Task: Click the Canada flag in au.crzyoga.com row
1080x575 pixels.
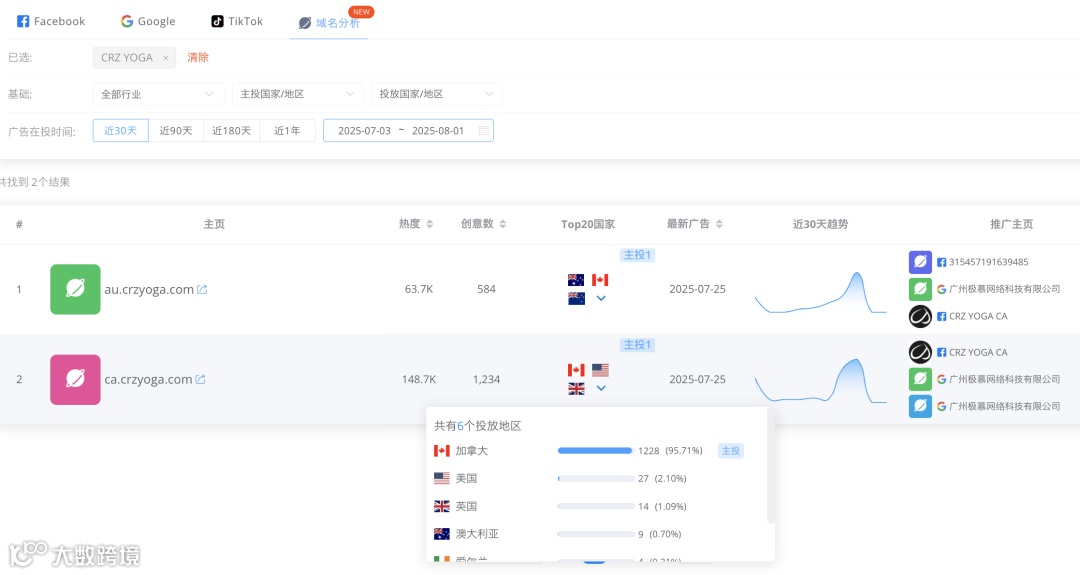Action: (x=600, y=280)
